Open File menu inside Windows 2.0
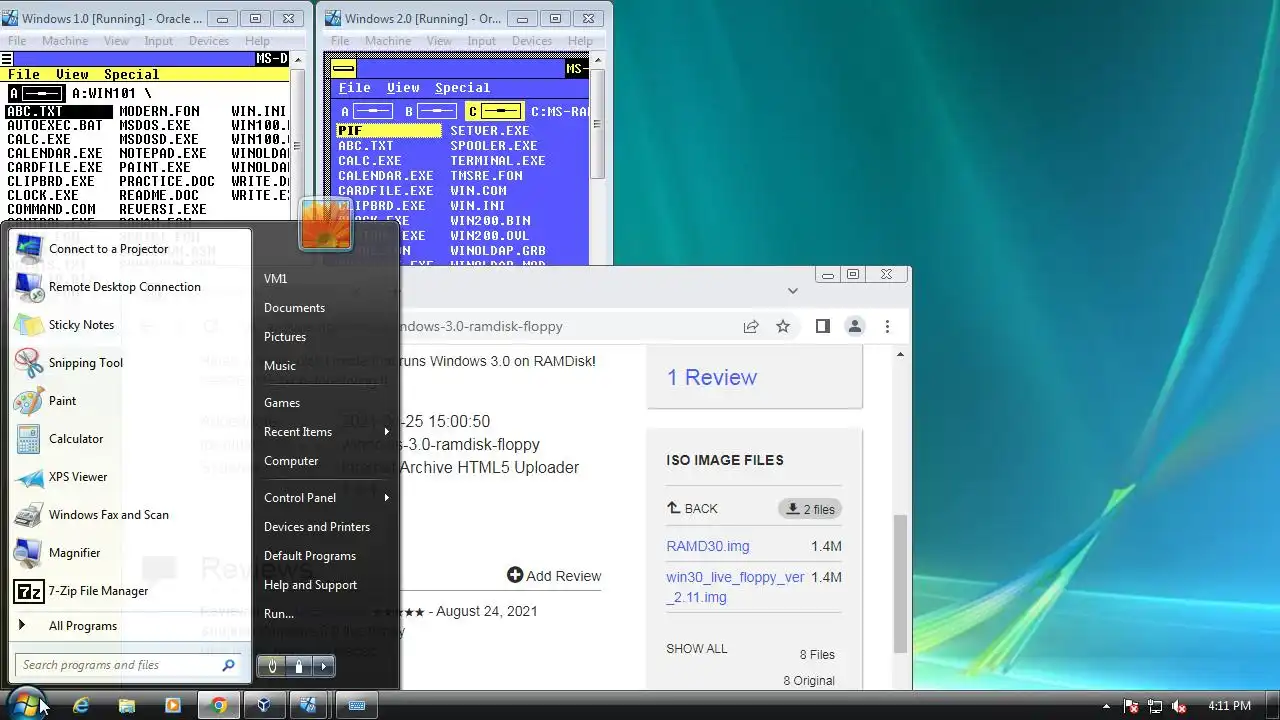Screen dimensions: 1280x720 tap(354, 88)
